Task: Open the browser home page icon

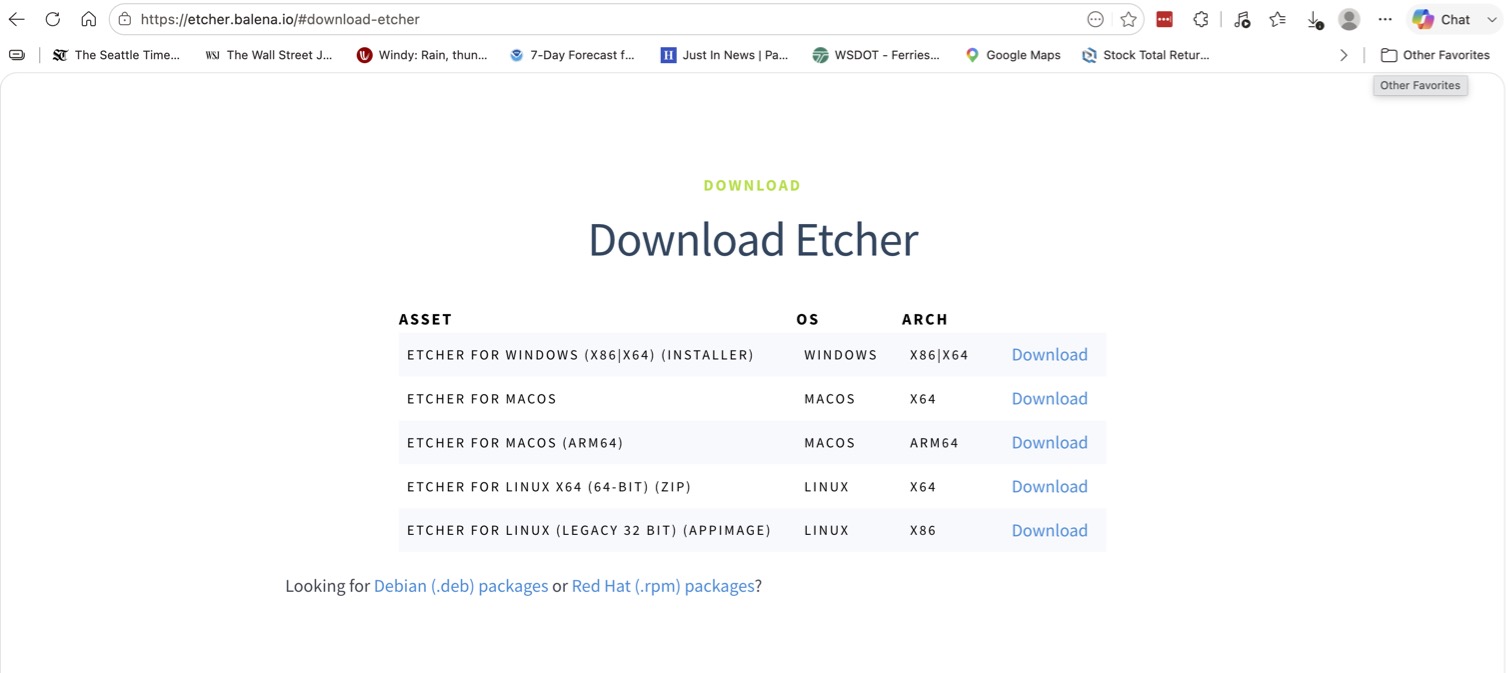Action: [x=89, y=19]
